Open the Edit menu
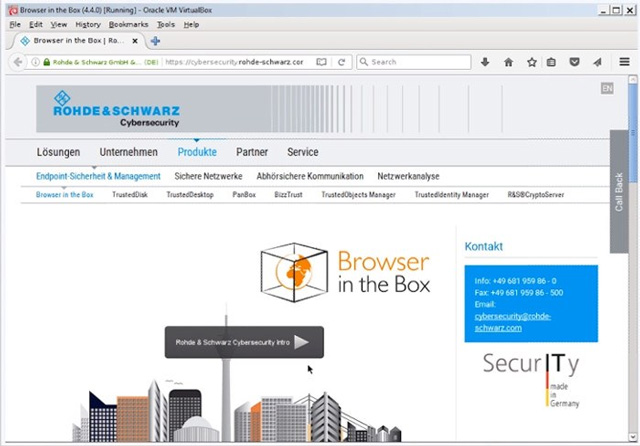640x446 pixels. pyautogui.click(x=36, y=24)
